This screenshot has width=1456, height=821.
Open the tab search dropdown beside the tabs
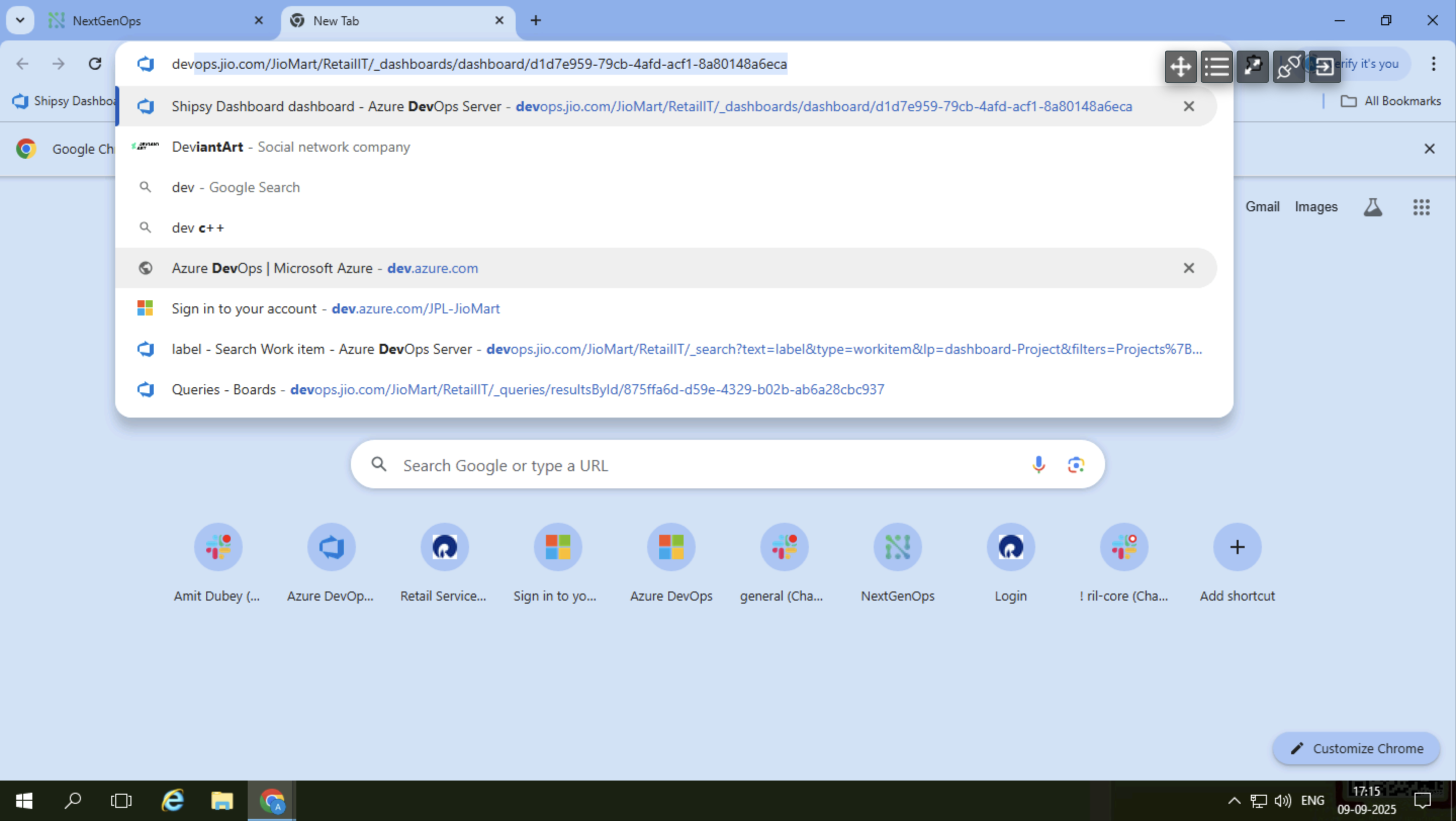(20, 20)
